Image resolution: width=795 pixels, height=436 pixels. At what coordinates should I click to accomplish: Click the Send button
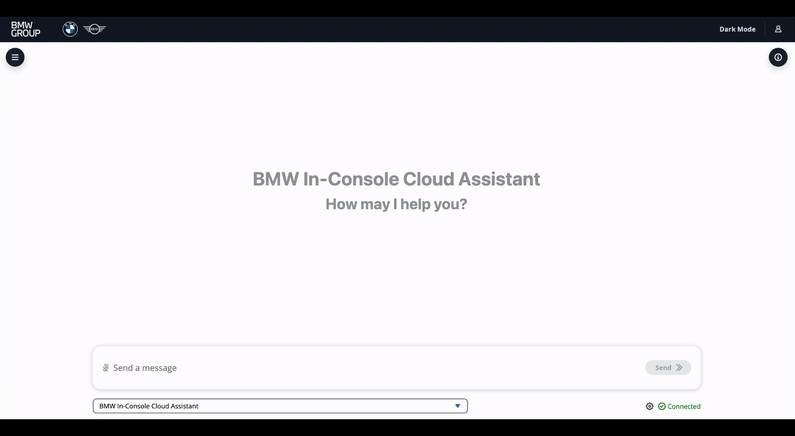668,368
